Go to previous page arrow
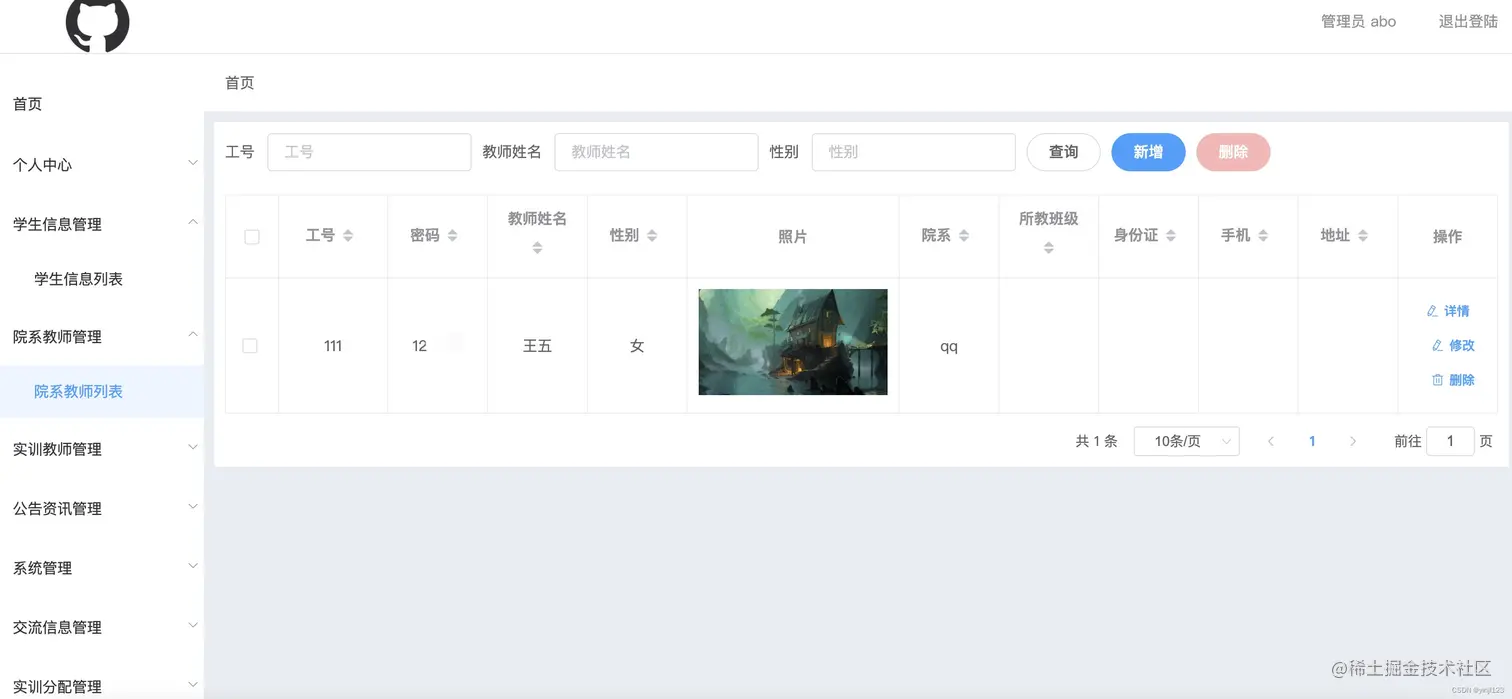 point(1271,441)
